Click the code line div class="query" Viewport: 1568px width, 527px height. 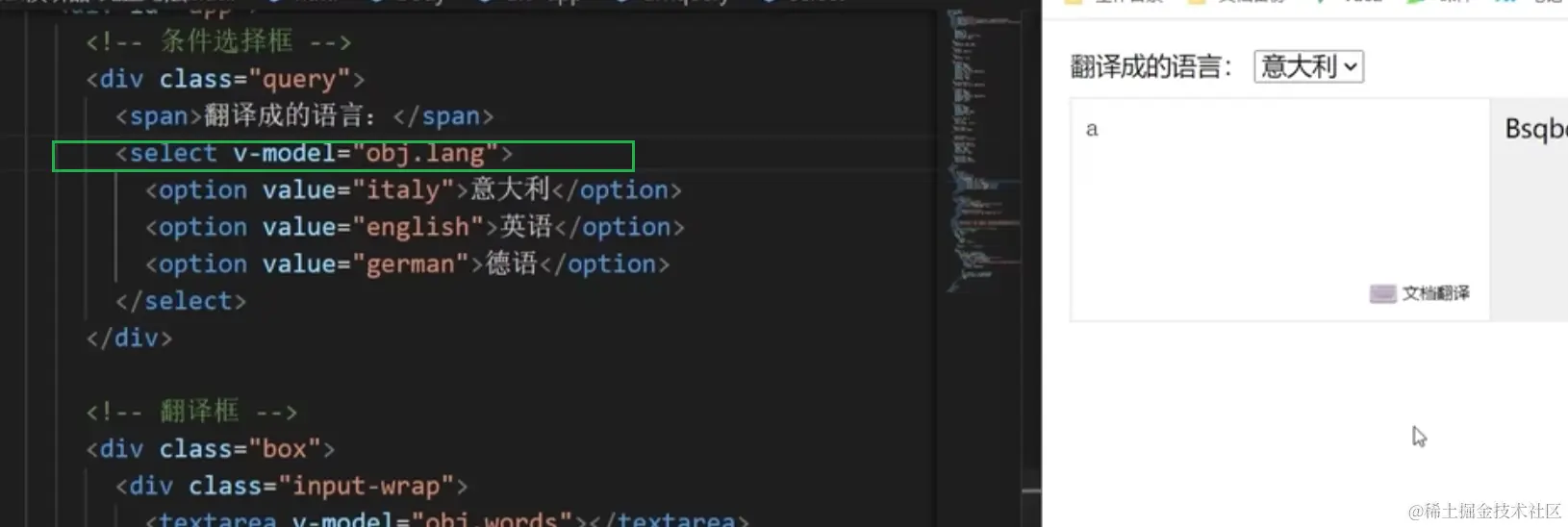225,79
